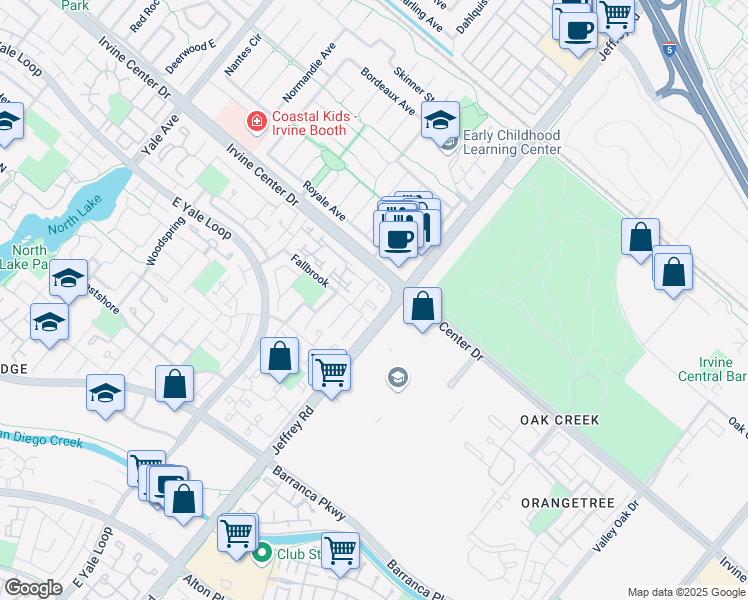Click the Interstate 5 highway shield
Viewport: 748px width, 600px height.
(670, 49)
